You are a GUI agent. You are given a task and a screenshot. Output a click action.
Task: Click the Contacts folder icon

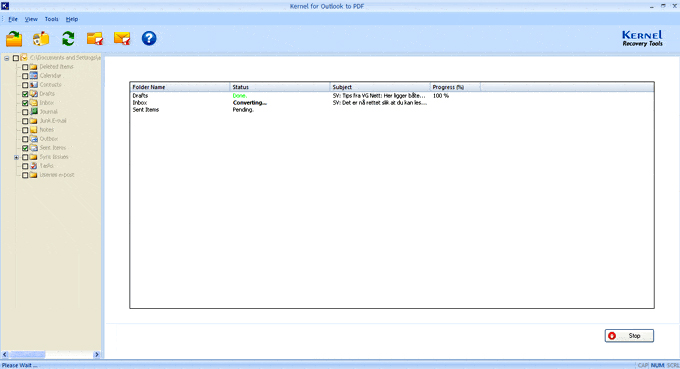click(x=33, y=85)
